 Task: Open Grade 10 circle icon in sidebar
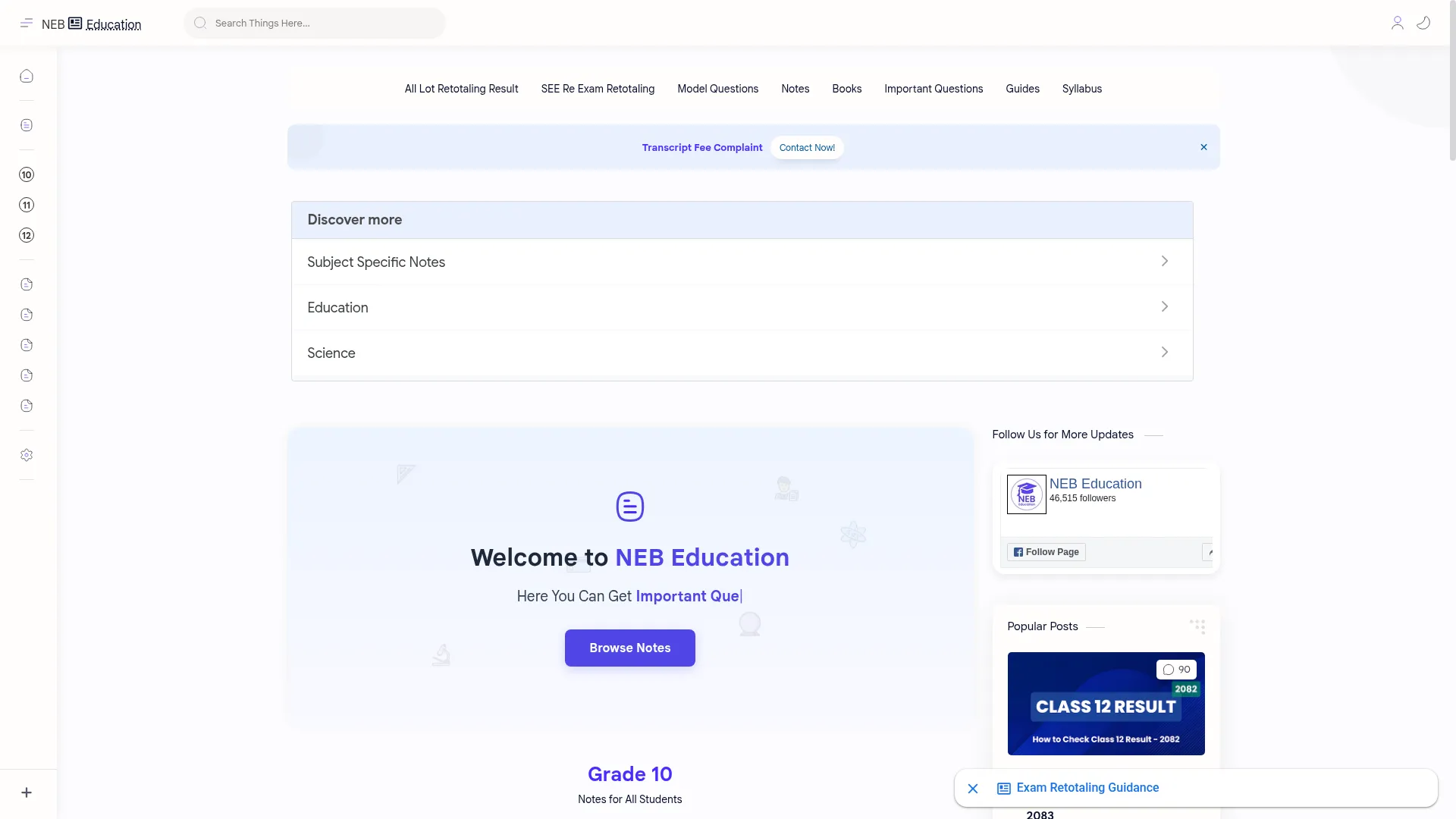pos(27,175)
